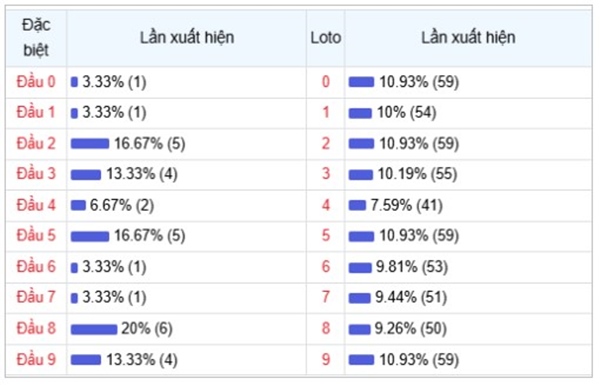Click the blue bar for Loto 4 at 7.59%
600x385 pixels.
357,206
